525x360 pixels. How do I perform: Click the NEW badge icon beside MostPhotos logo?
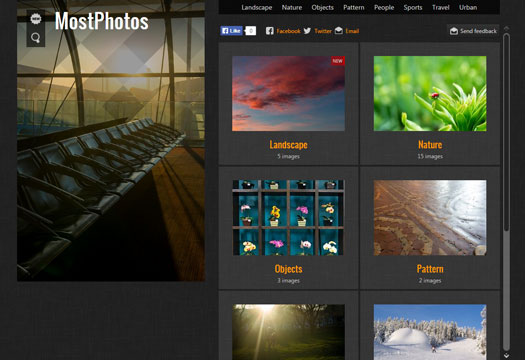click(36, 19)
